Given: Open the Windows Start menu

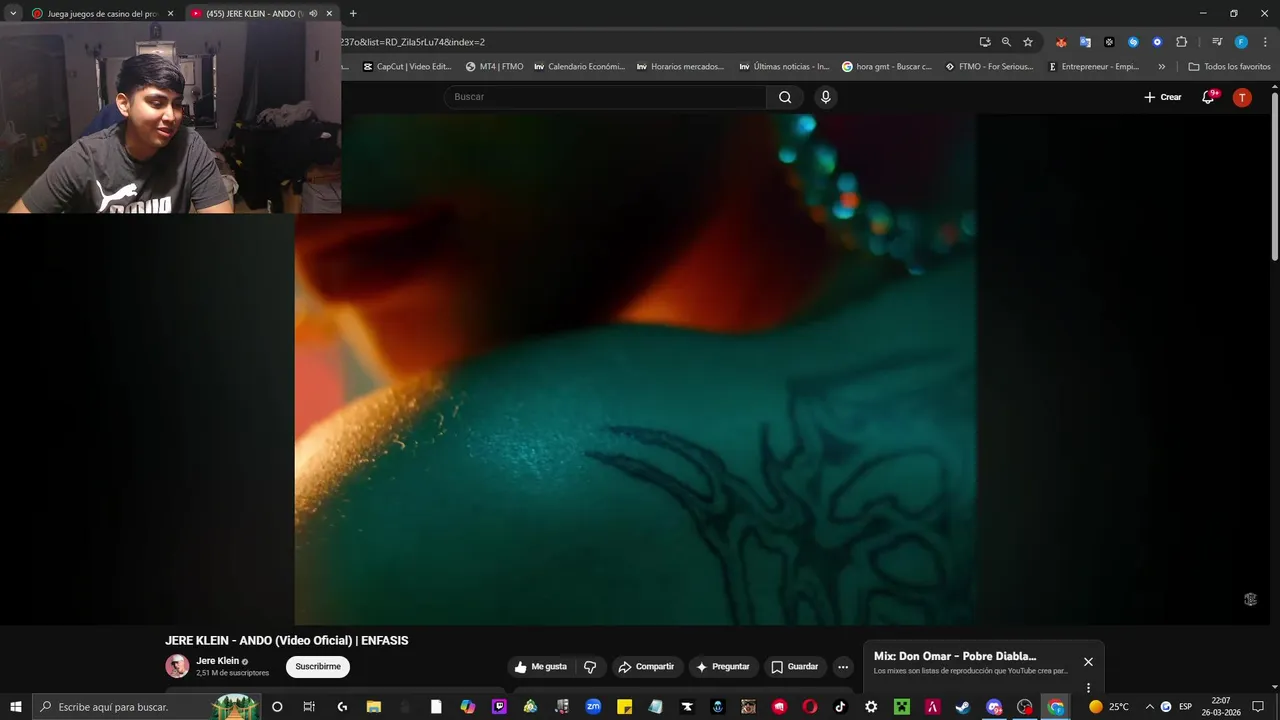Looking at the screenshot, I should [x=15, y=707].
